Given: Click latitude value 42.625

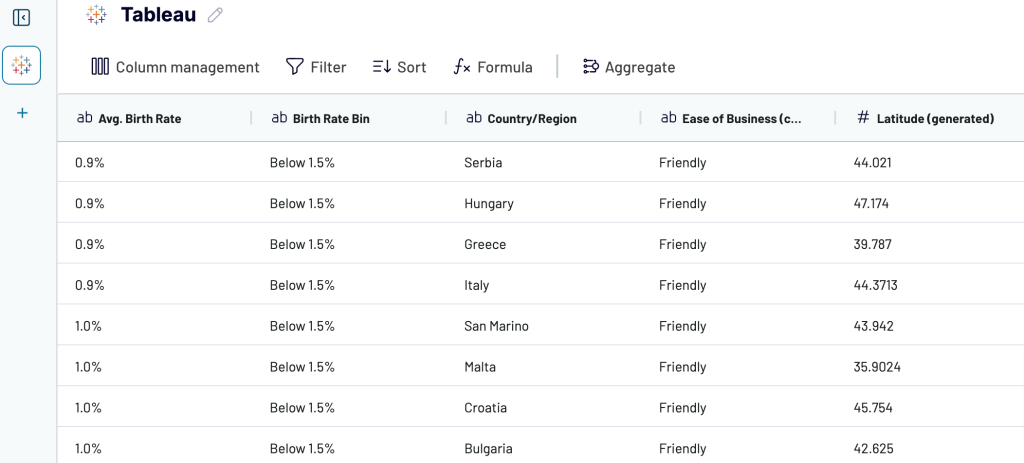Looking at the screenshot, I should (874, 449).
